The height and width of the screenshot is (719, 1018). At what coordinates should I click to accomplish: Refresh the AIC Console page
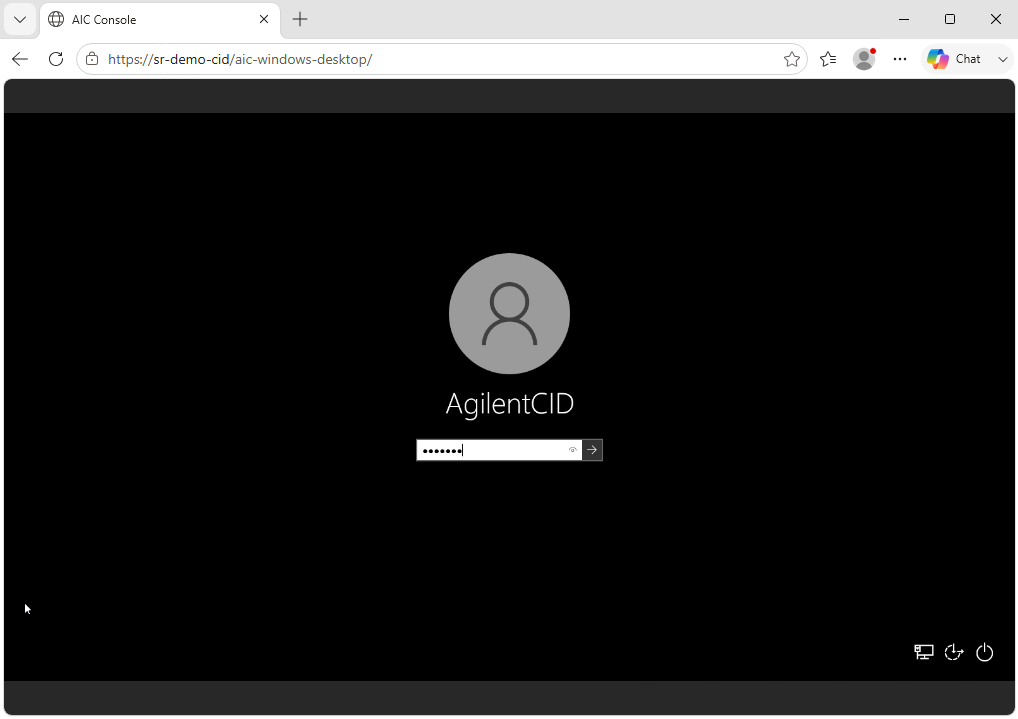click(56, 59)
